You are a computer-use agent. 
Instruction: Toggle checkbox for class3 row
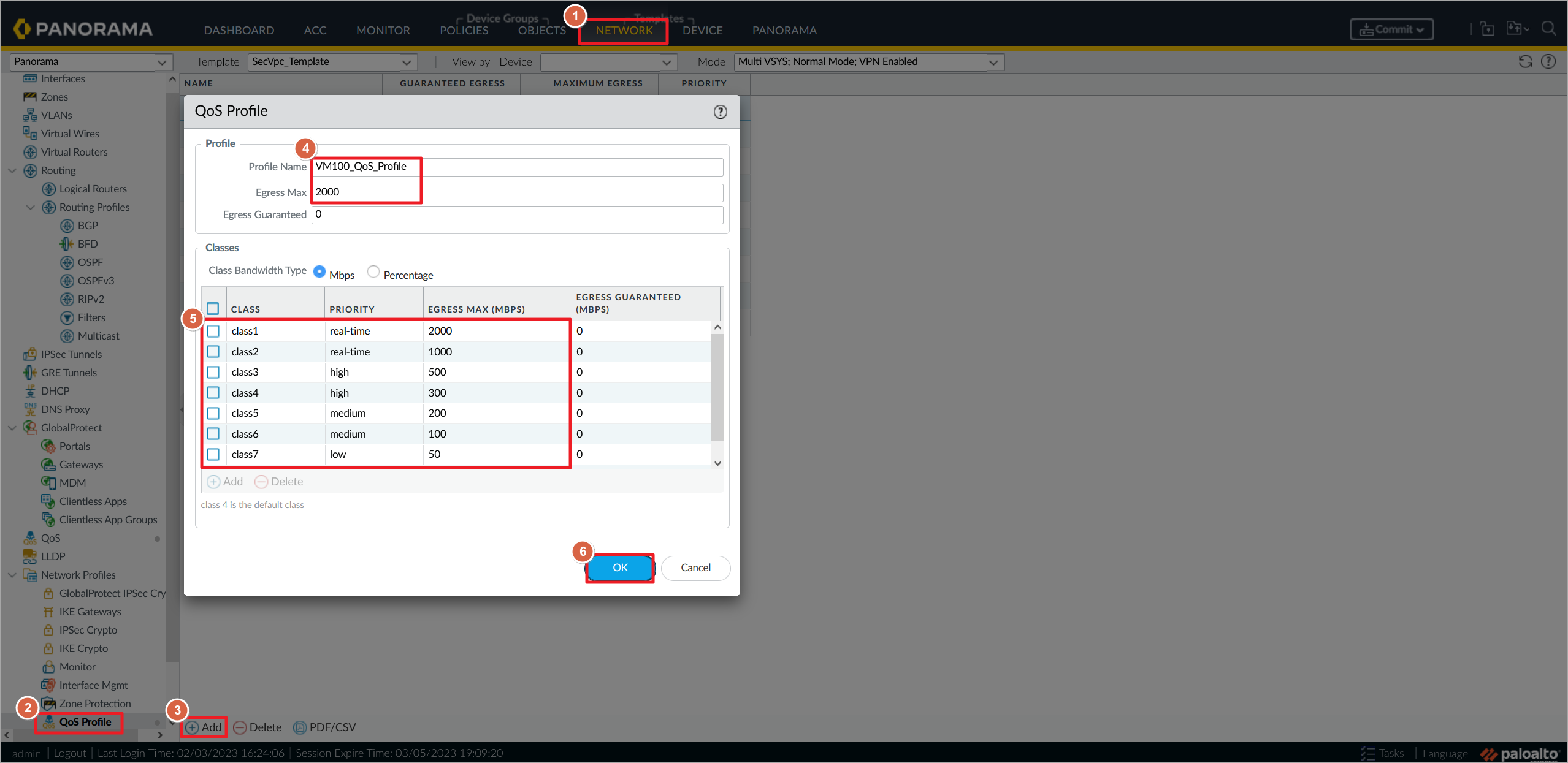pos(214,372)
